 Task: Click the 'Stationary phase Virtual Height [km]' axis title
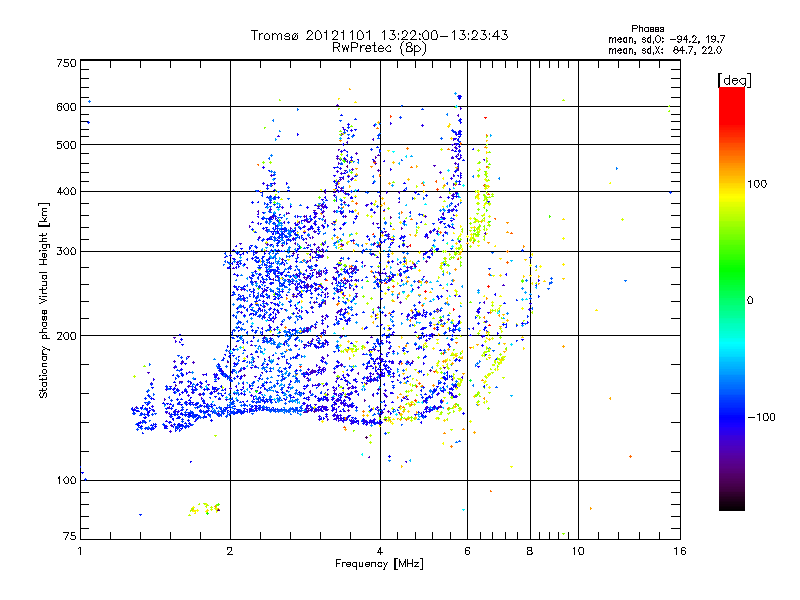pyautogui.click(x=43, y=301)
